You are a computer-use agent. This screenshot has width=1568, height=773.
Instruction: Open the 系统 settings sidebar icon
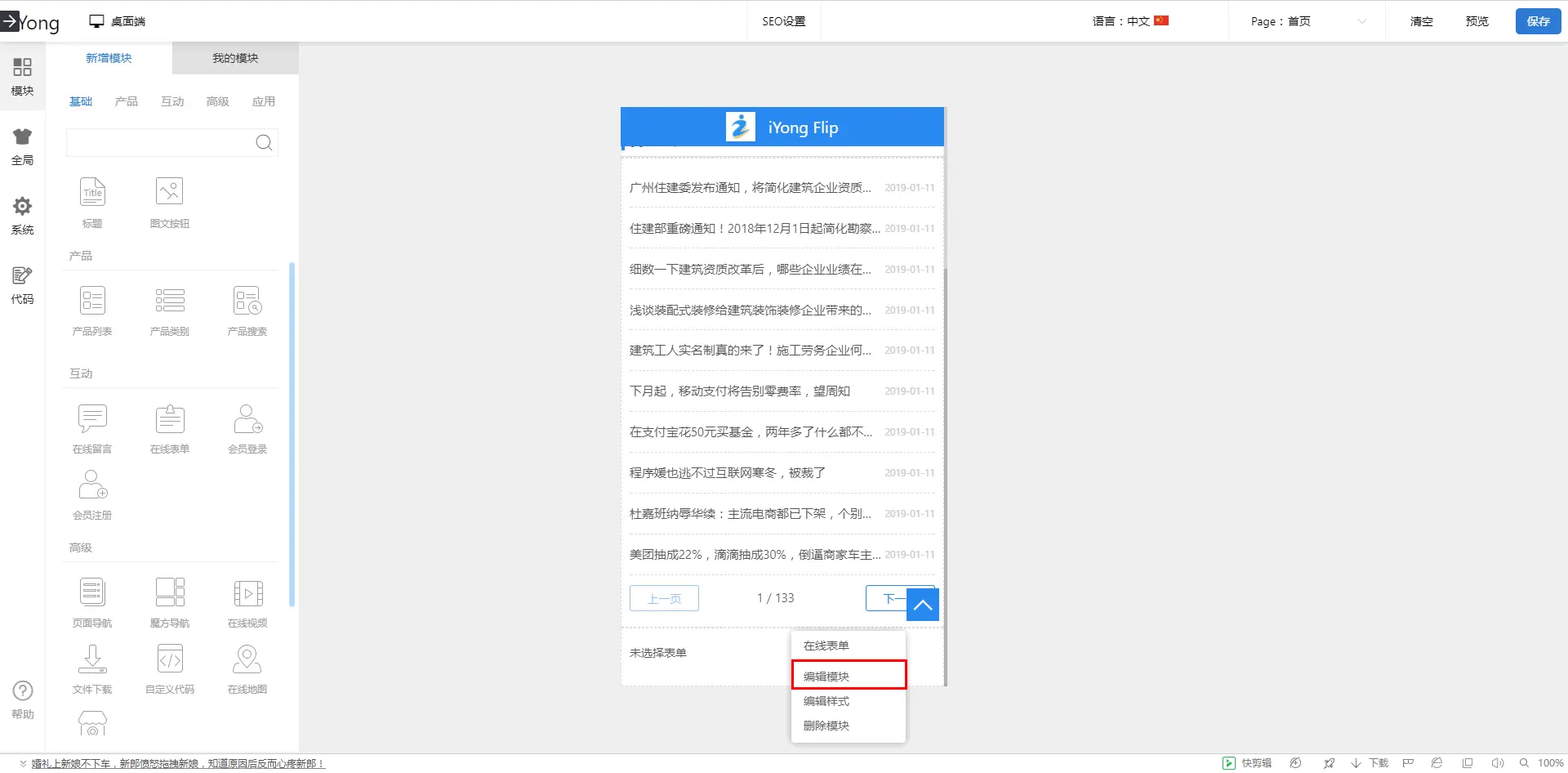[x=22, y=216]
